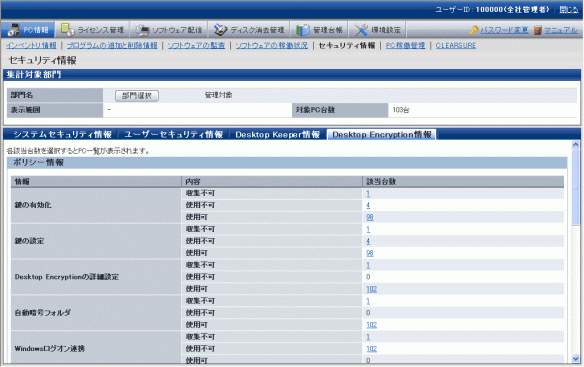Click the 該当台数 column header
This screenshot has height=367, width=584.
(x=463, y=181)
